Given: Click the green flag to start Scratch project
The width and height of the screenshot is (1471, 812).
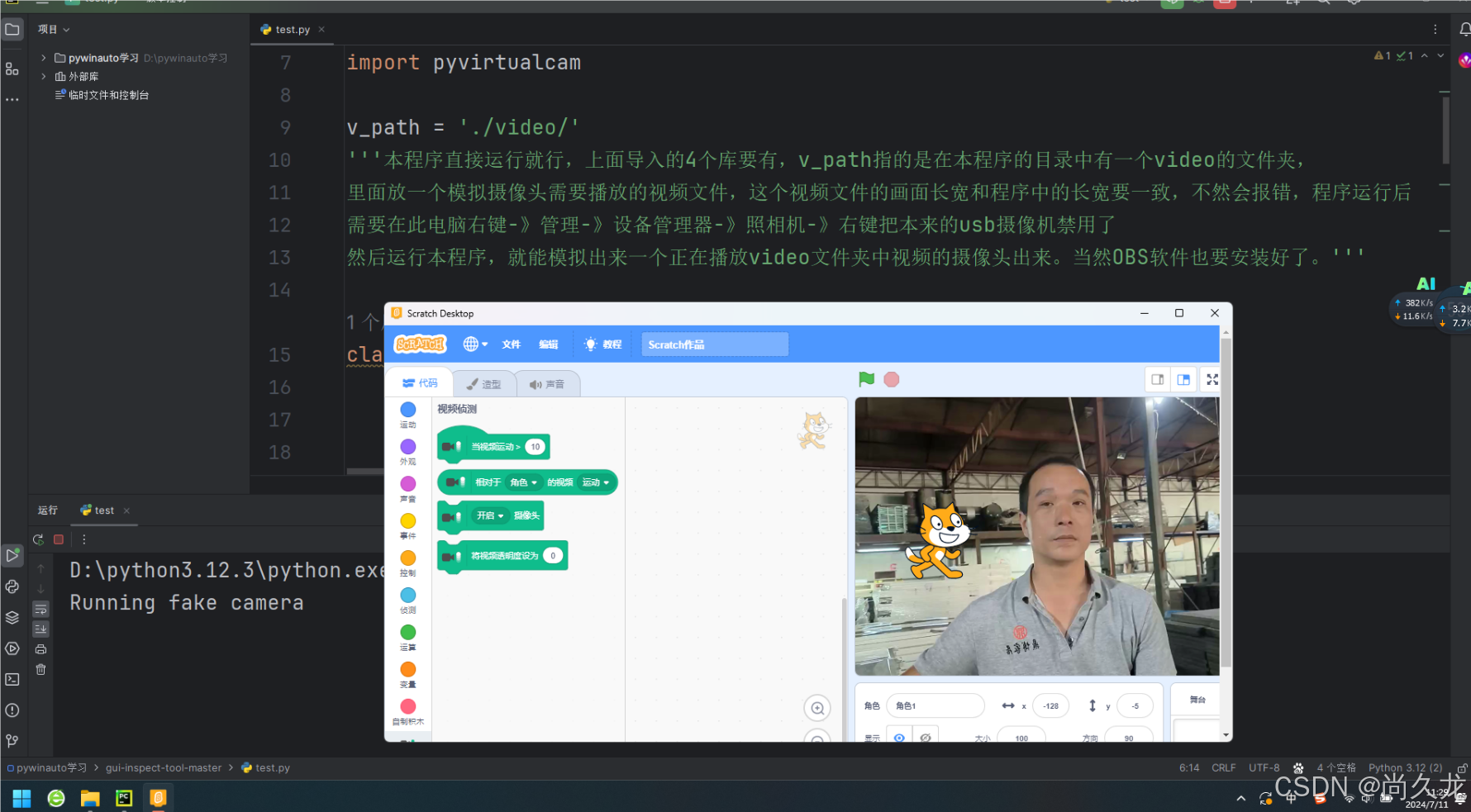Looking at the screenshot, I should click(866, 379).
